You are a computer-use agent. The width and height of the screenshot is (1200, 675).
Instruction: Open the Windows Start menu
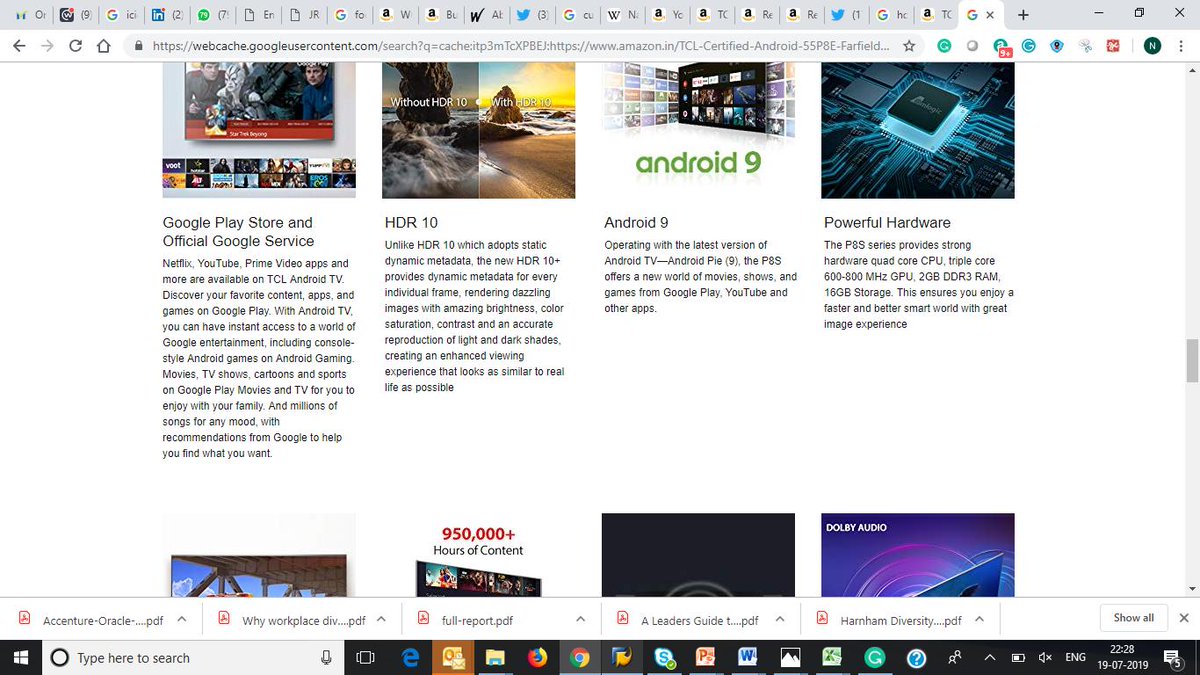tap(21, 657)
